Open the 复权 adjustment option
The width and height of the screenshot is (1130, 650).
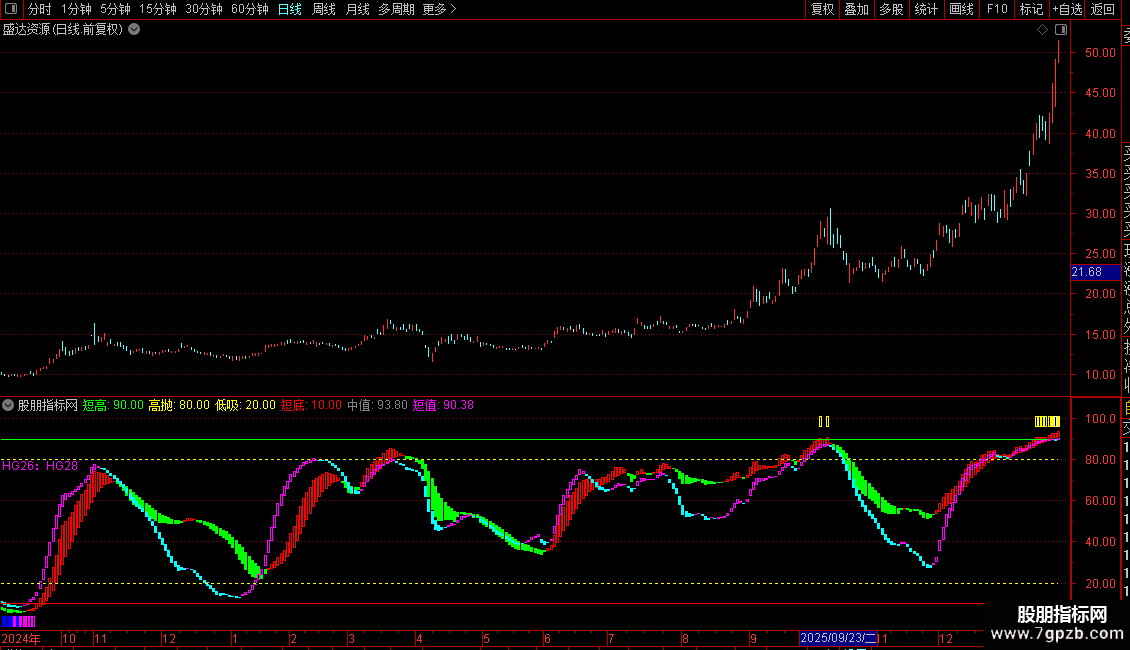(x=822, y=9)
